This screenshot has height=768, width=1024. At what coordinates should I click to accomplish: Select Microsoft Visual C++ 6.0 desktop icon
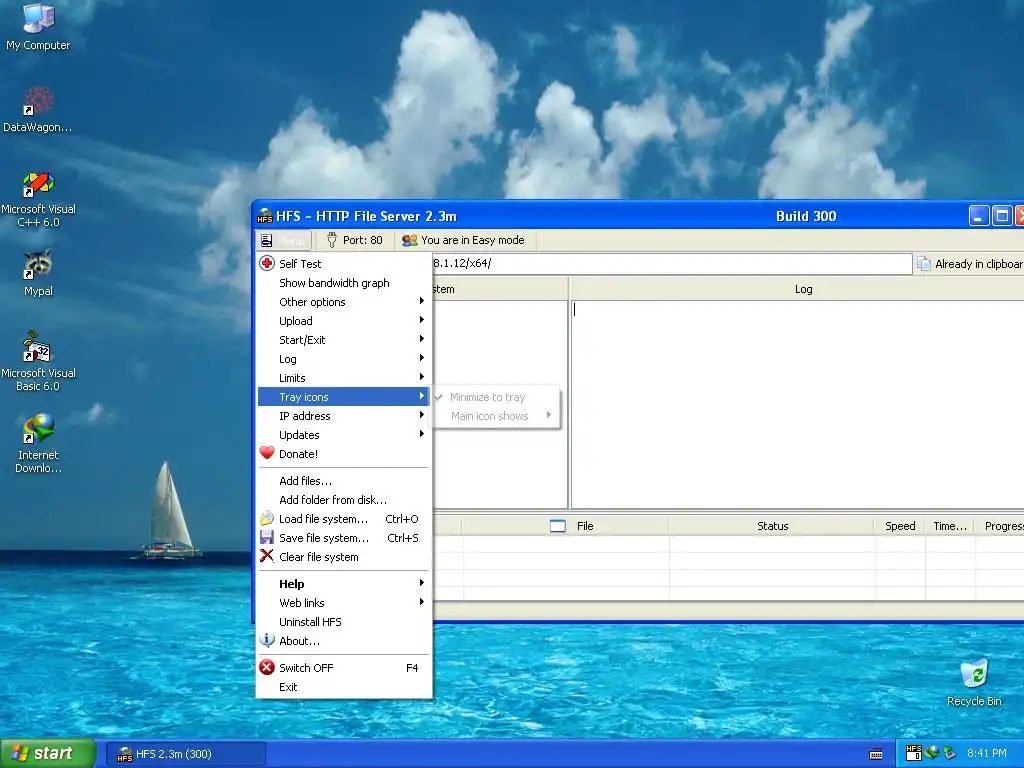point(38,199)
